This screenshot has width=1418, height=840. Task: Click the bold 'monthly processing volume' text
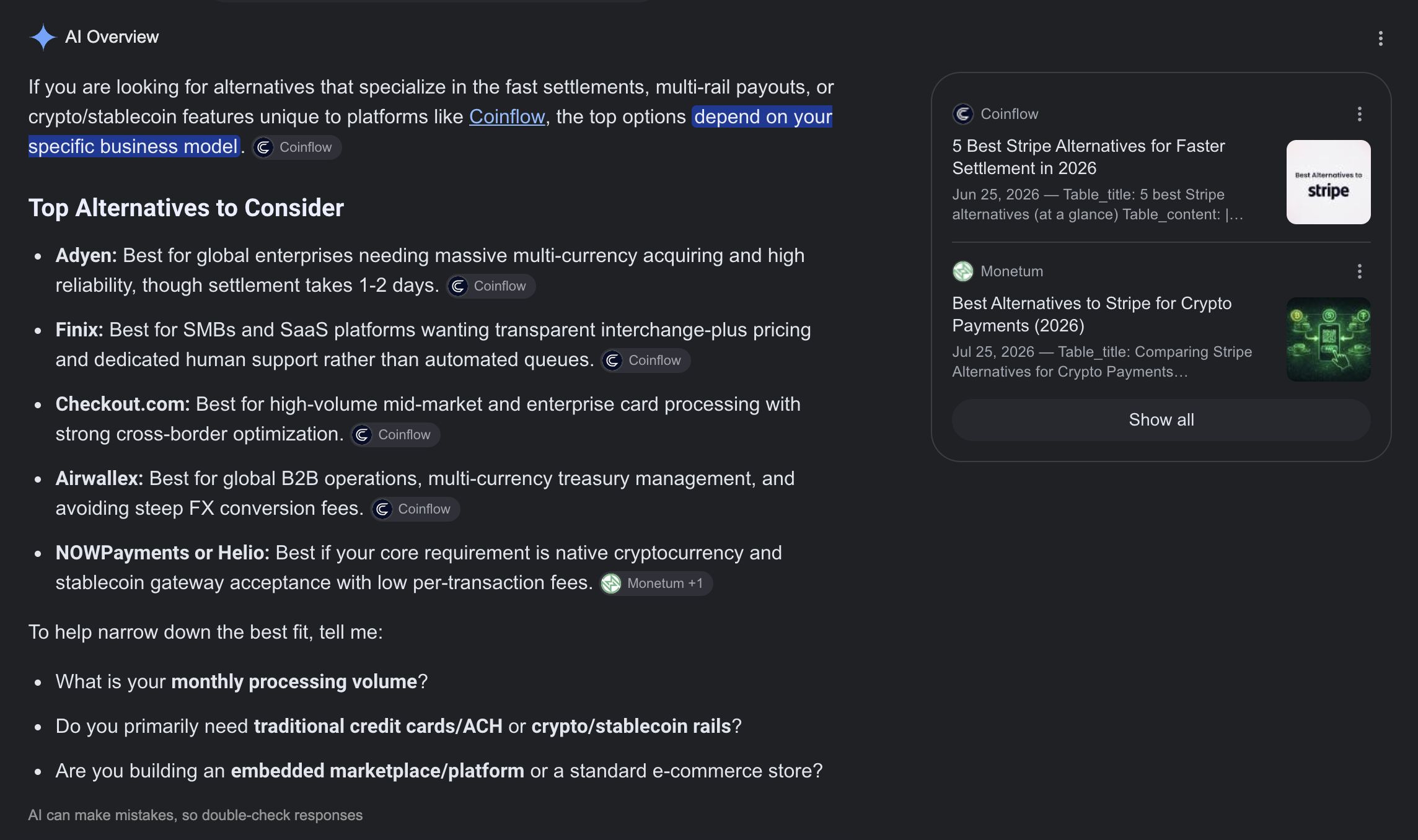tap(294, 681)
